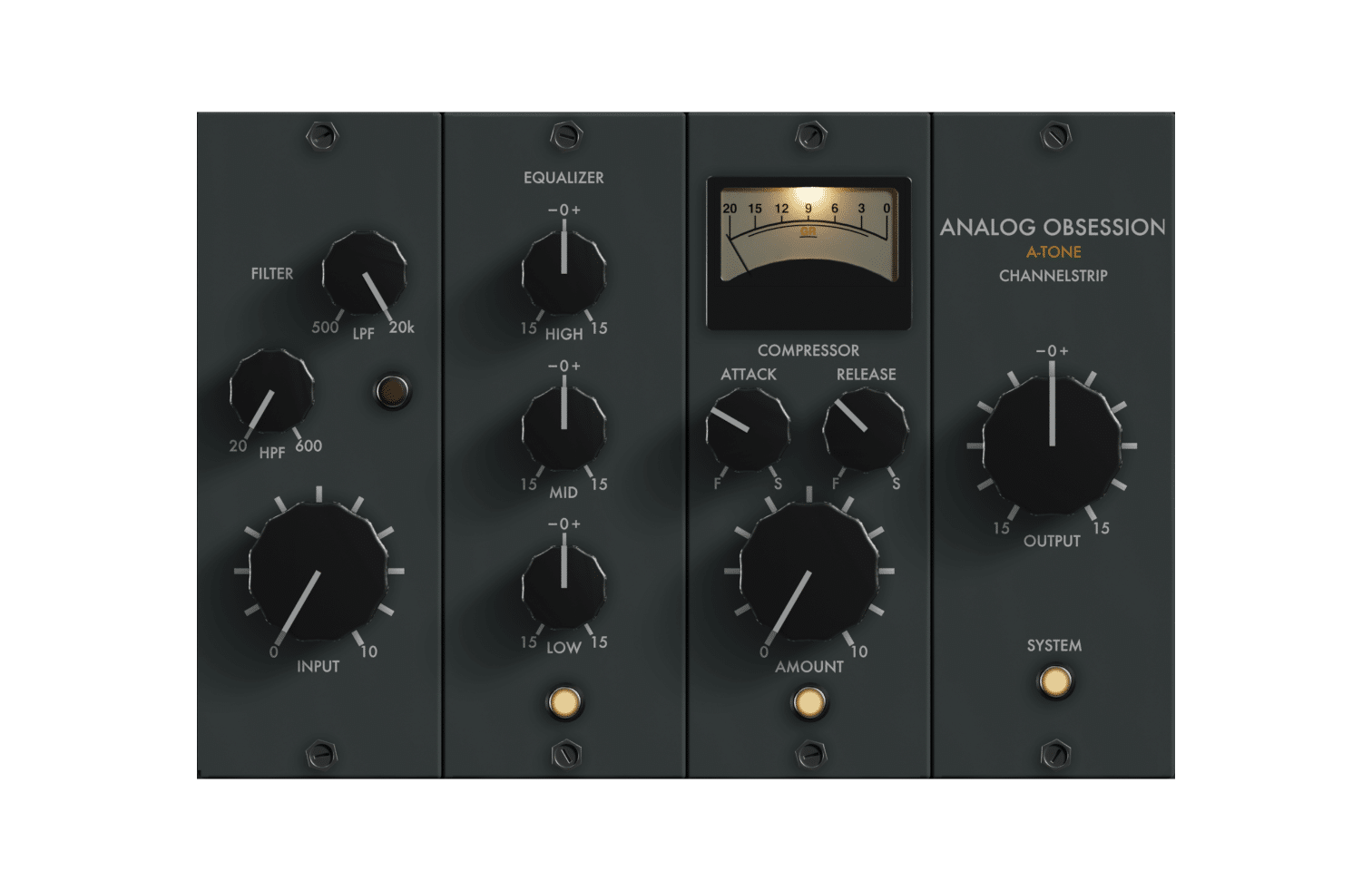Click the top screw on output panel
This screenshot has width=1372, height=891.
(1056, 136)
